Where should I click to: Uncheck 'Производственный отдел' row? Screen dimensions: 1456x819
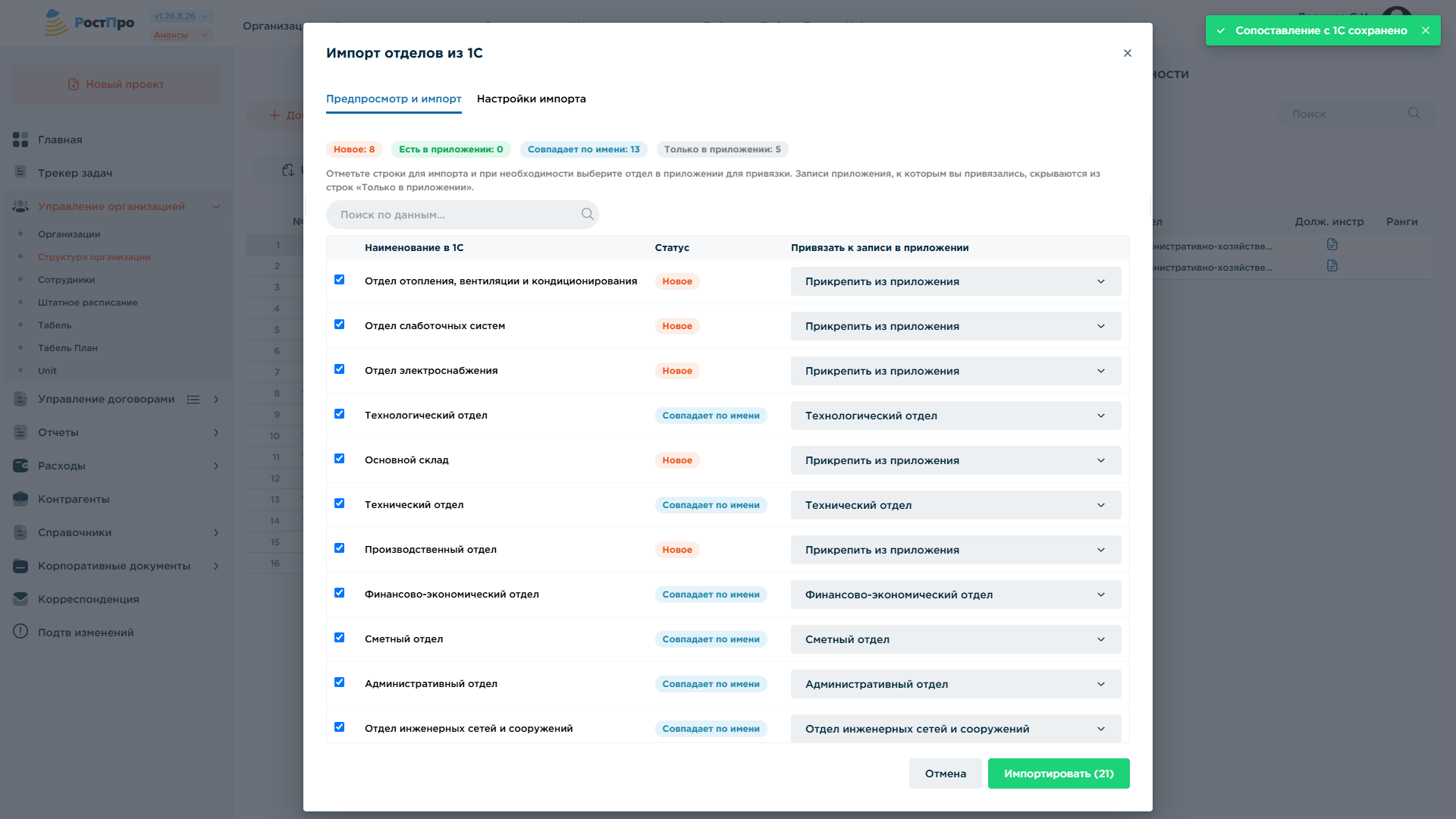[x=340, y=548]
